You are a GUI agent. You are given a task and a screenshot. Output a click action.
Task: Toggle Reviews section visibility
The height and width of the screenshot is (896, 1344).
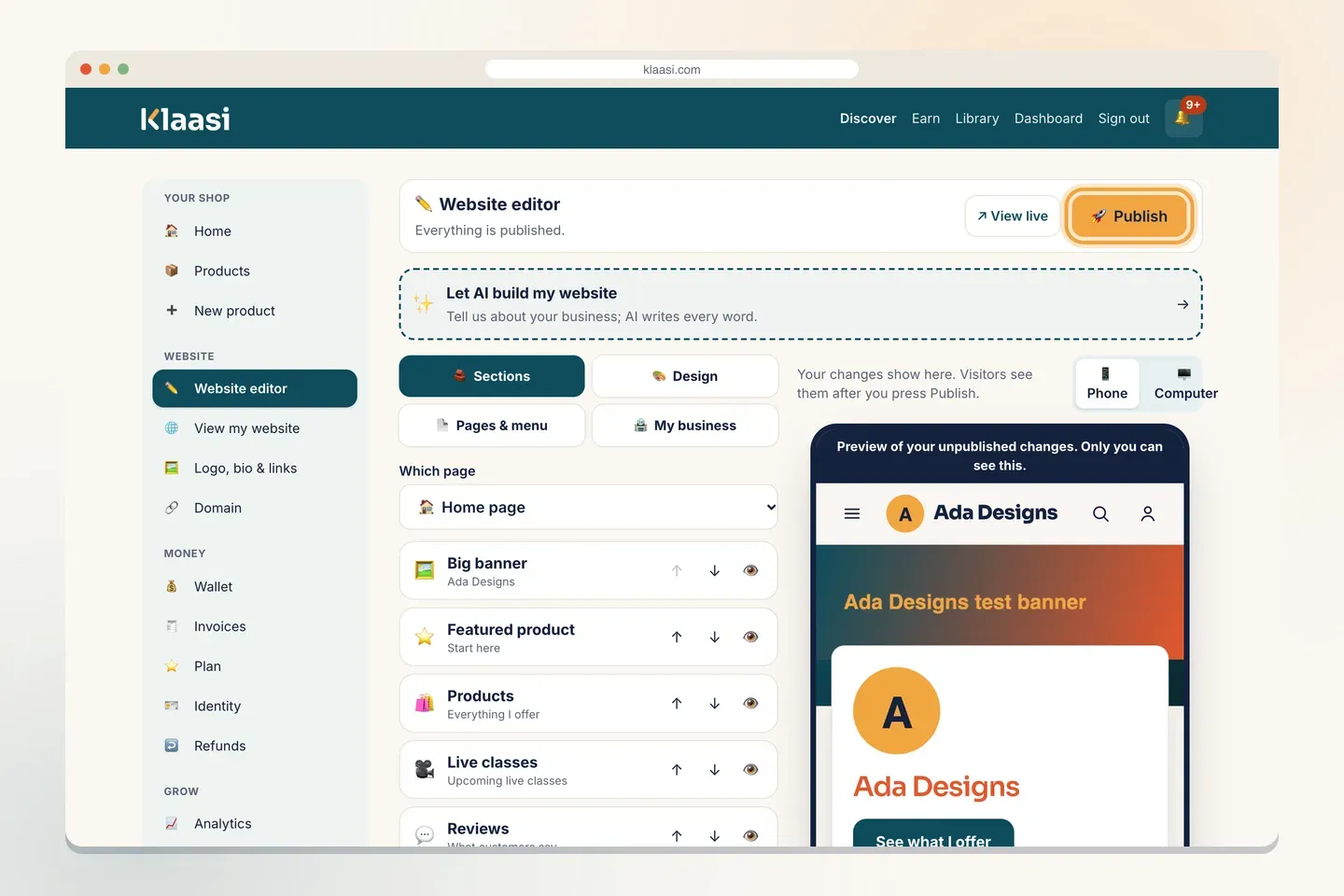point(750,835)
